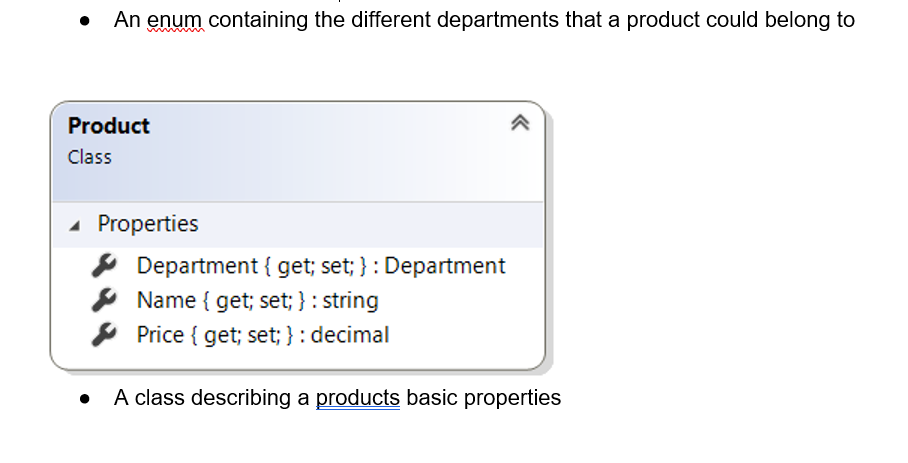Collapse the Properties section triangle
The height and width of the screenshot is (463, 908).
[75, 226]
